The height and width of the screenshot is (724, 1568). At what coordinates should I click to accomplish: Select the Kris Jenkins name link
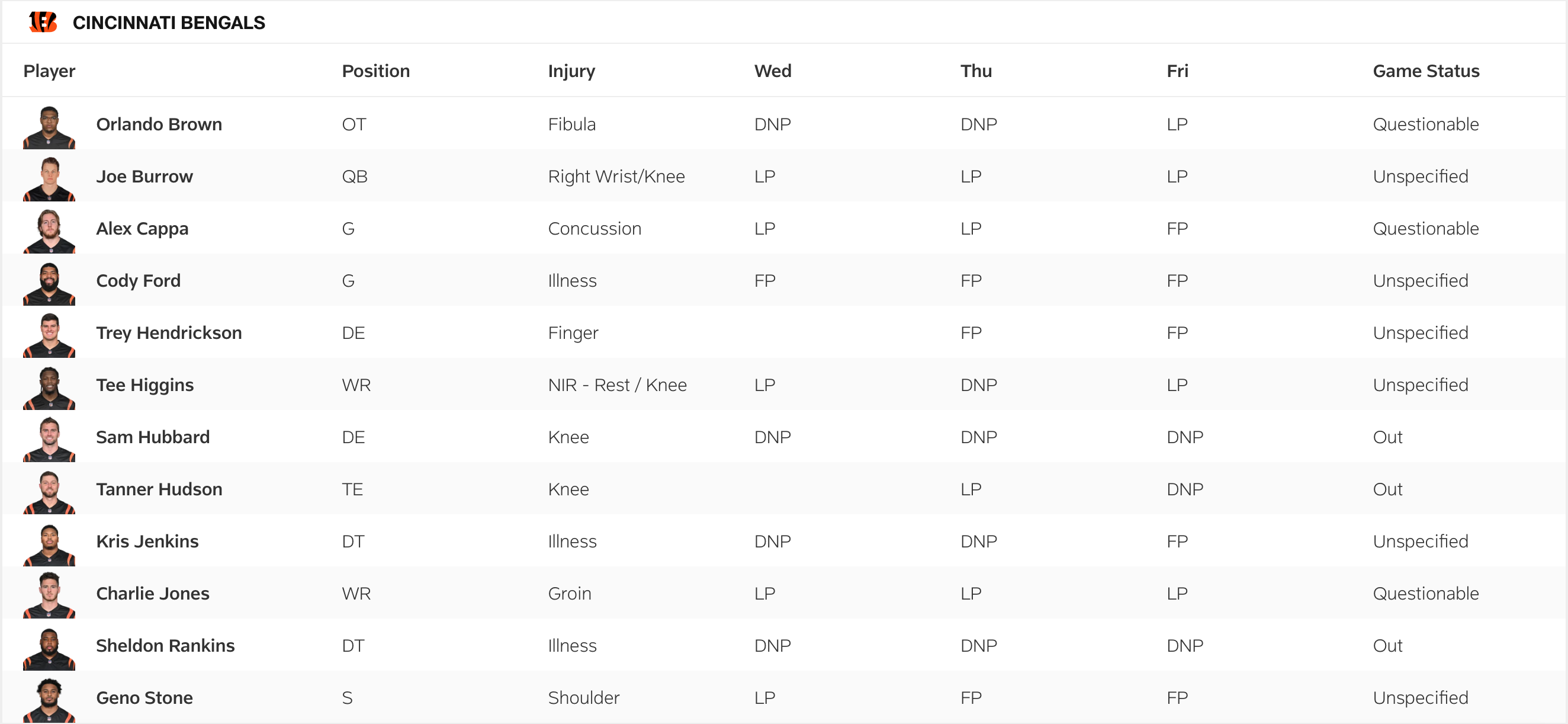pos(147,542)
